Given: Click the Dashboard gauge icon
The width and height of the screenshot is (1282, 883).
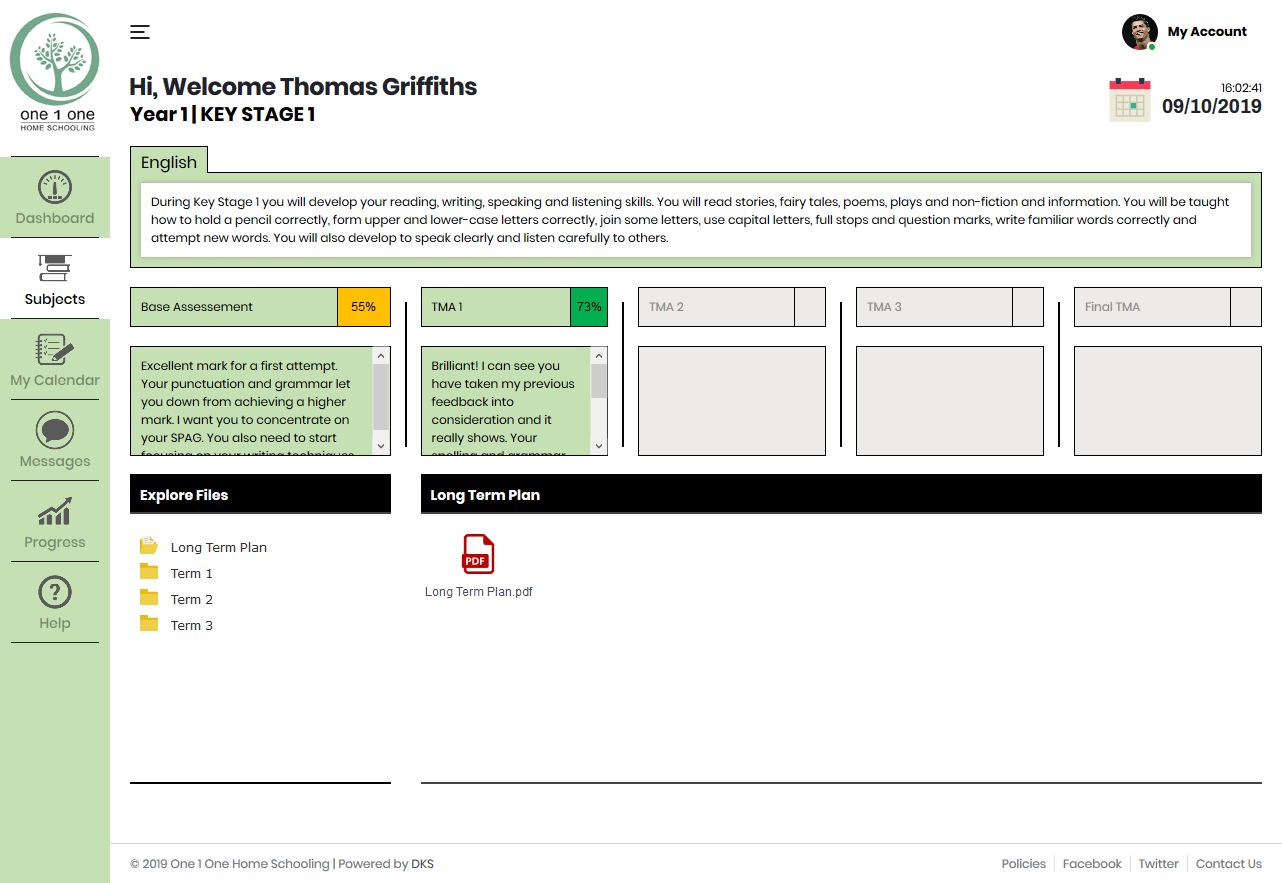Looking at the screenshot, I should 55,188.
